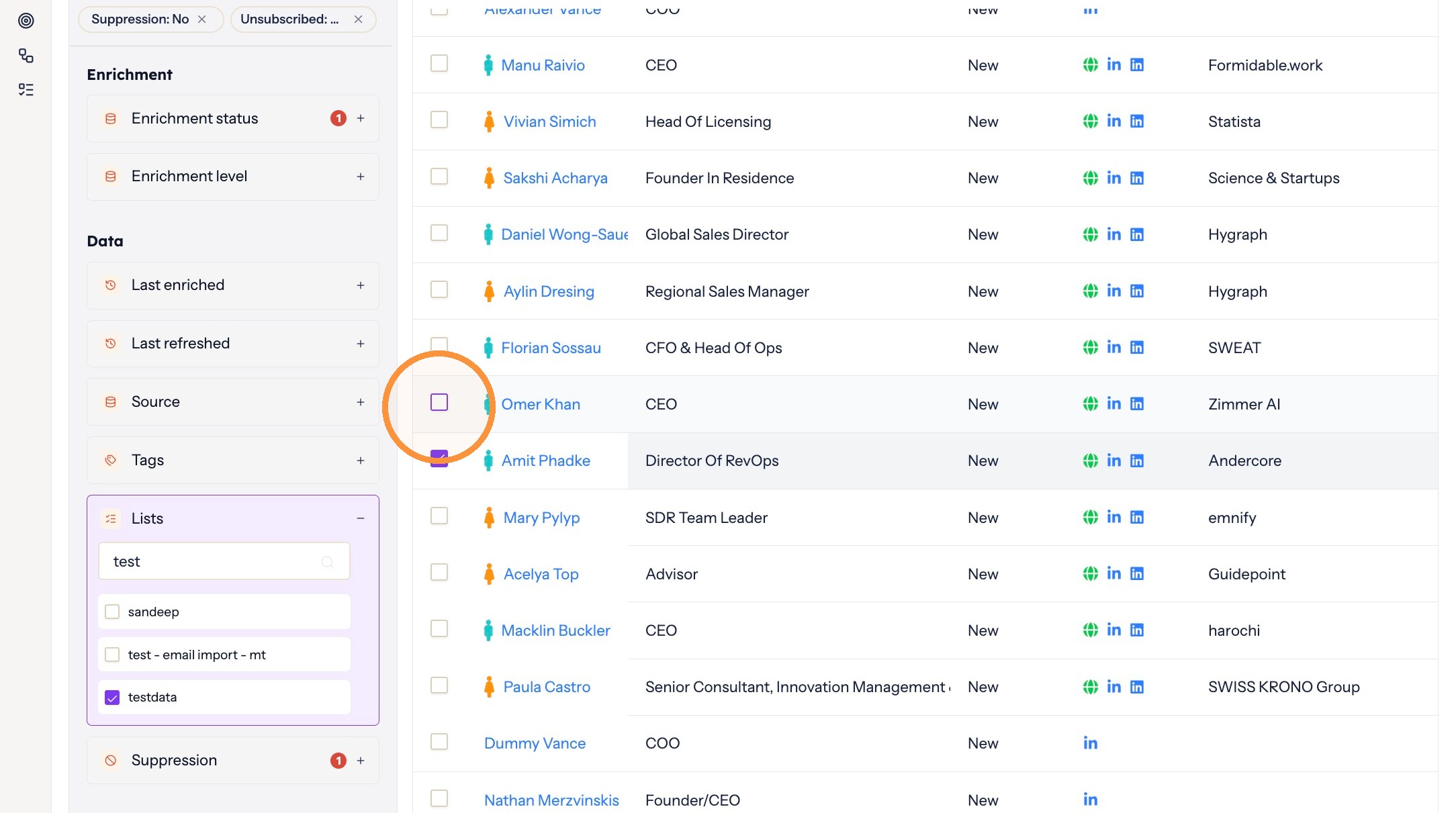
Task: Open Sakshi Acharya's company LinkedIn icon
Action: [1137, 178]
